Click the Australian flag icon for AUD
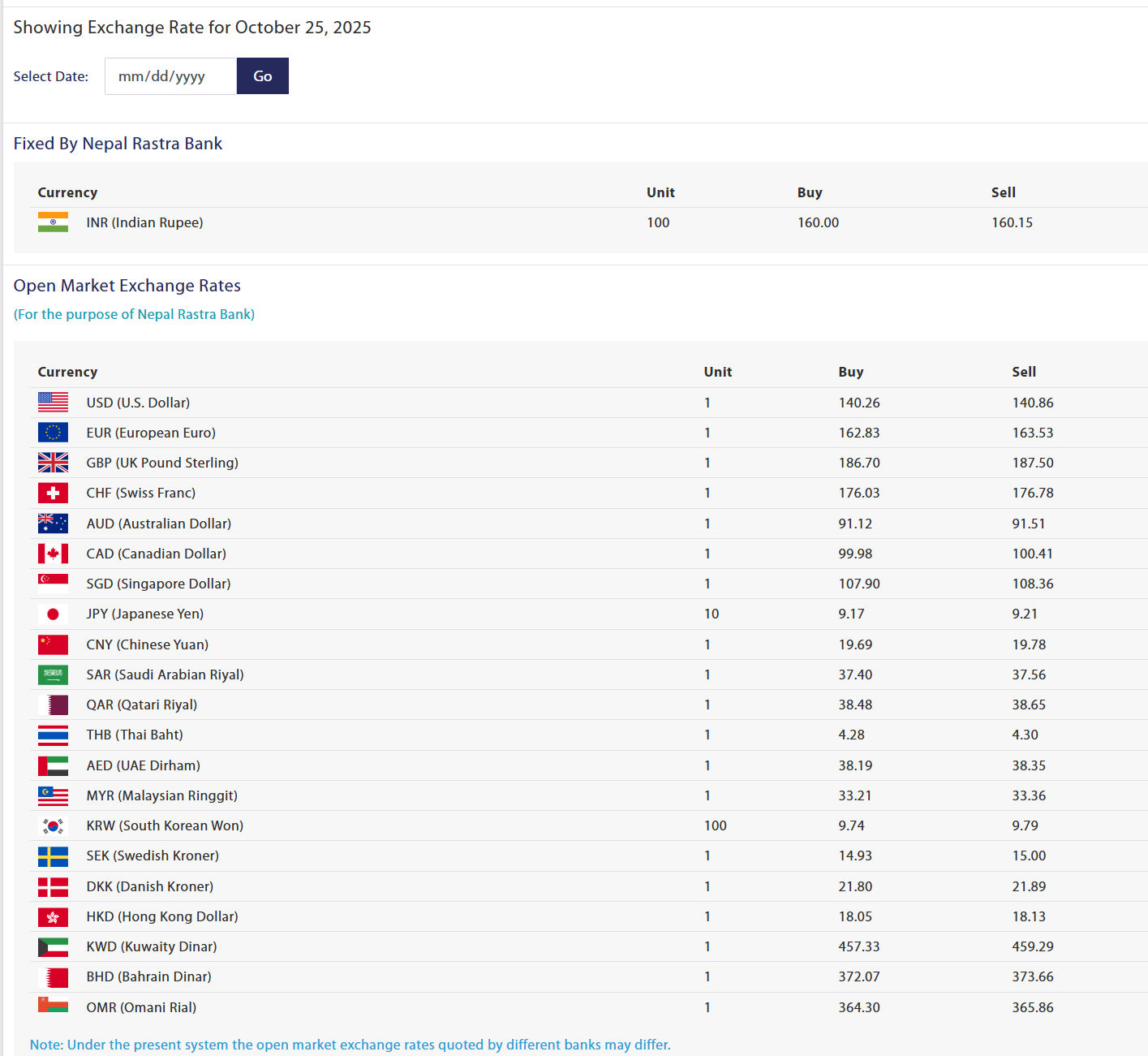The width and height of the screenshot is (1148, 1056). click(x=53, y=524)
